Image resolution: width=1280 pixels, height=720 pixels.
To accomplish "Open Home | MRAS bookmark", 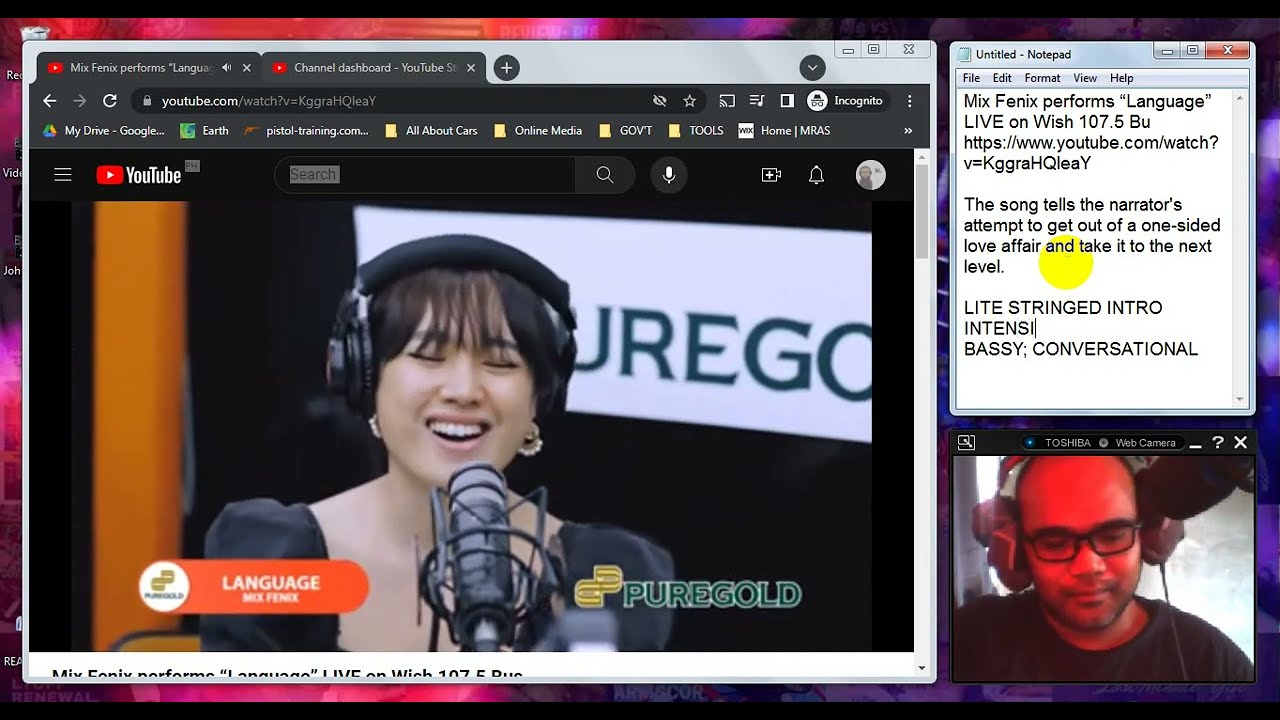I will (784, 130).
